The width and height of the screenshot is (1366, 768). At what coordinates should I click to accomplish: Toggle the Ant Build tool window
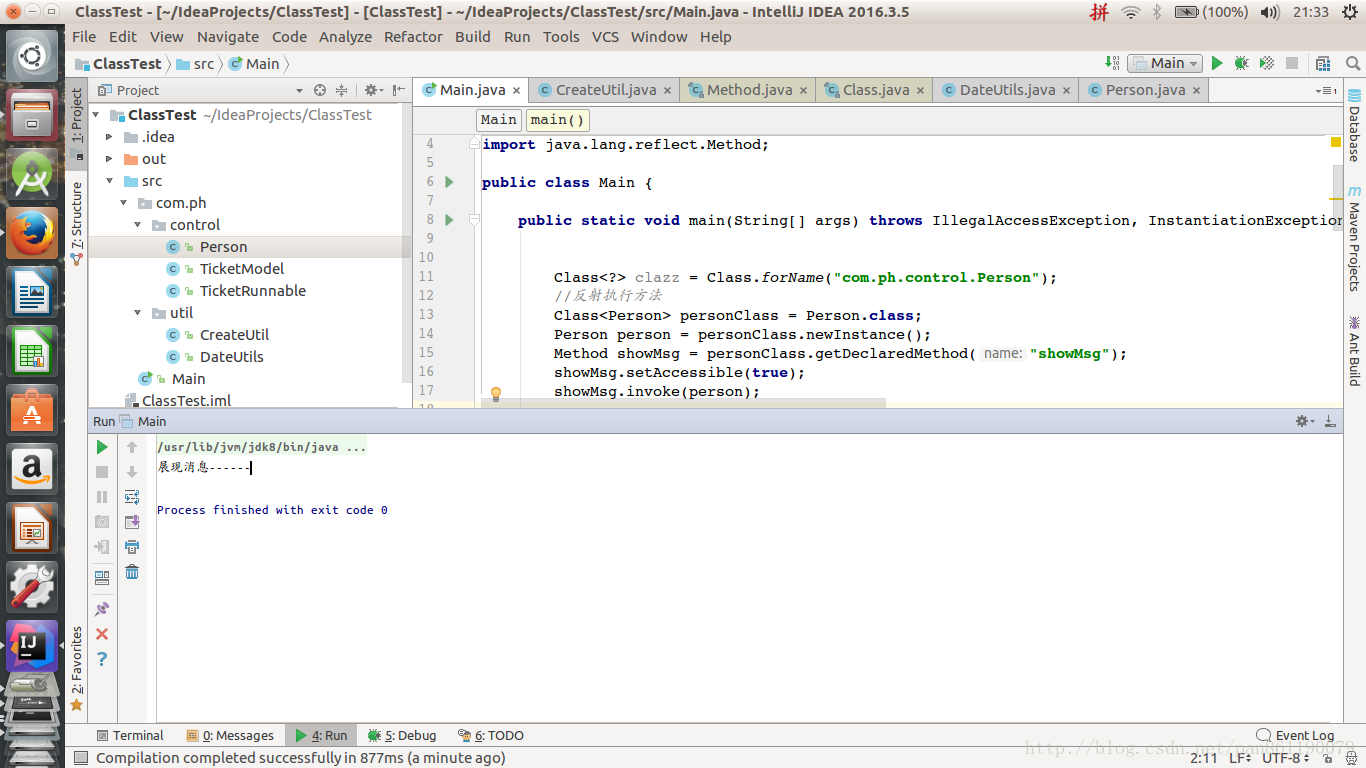[x=1354, y=351]
